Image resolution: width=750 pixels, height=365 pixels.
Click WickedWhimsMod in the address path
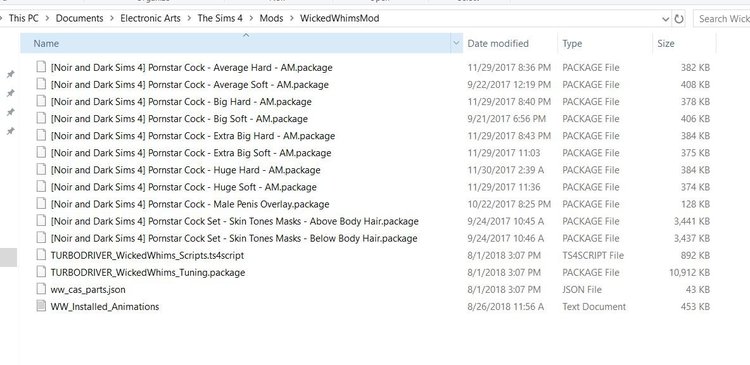click(x=340, y=19)
